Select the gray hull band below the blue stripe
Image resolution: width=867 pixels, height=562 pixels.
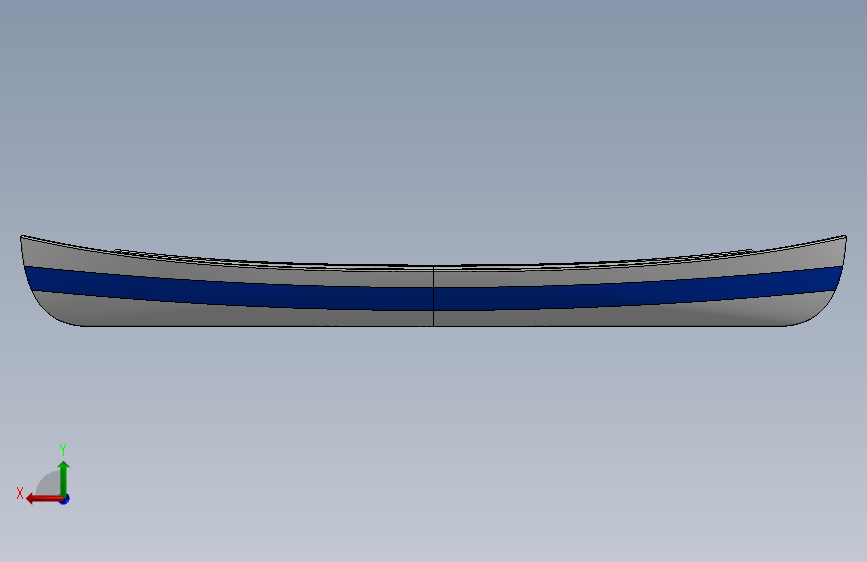(x=434, y=318)
